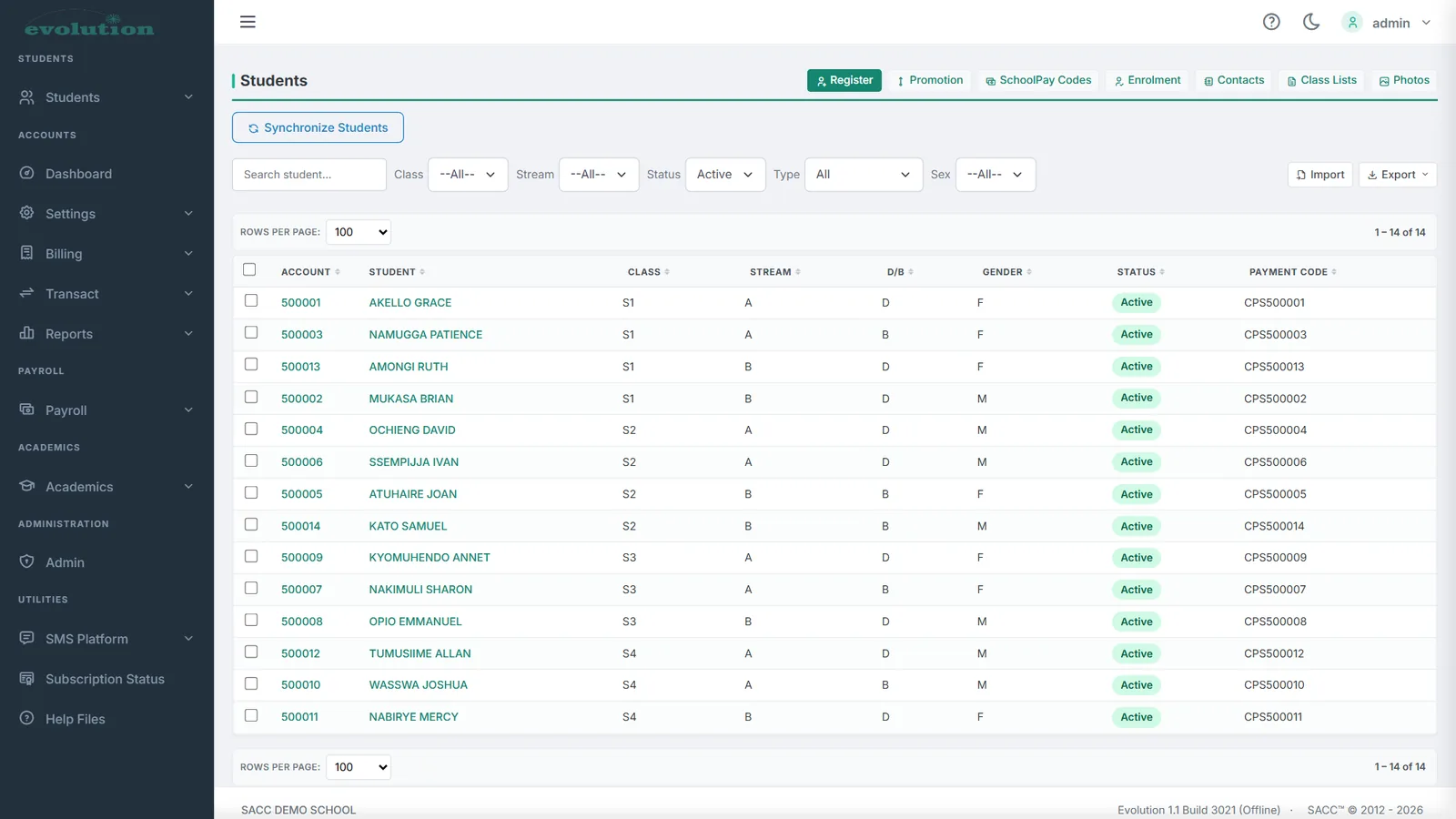This screenshot has height=819, width=1456.
Task: Go to the Enrolment tab
Action: (x=1148, y=80)
